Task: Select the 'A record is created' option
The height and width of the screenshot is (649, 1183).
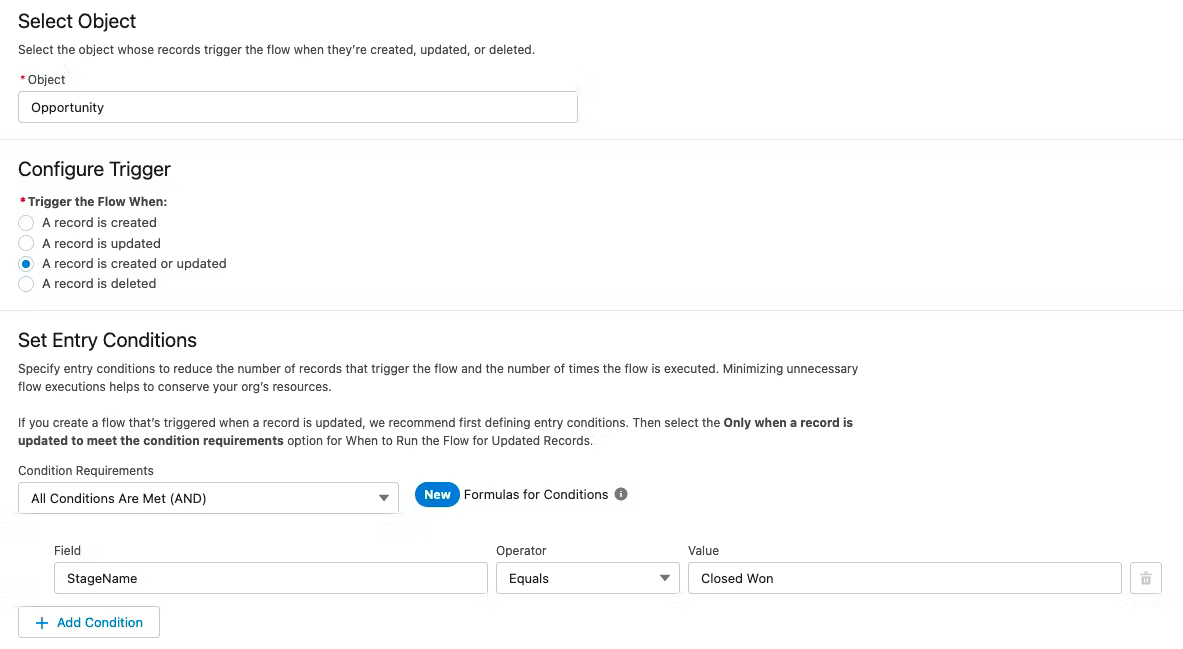Action: [27, 223]
